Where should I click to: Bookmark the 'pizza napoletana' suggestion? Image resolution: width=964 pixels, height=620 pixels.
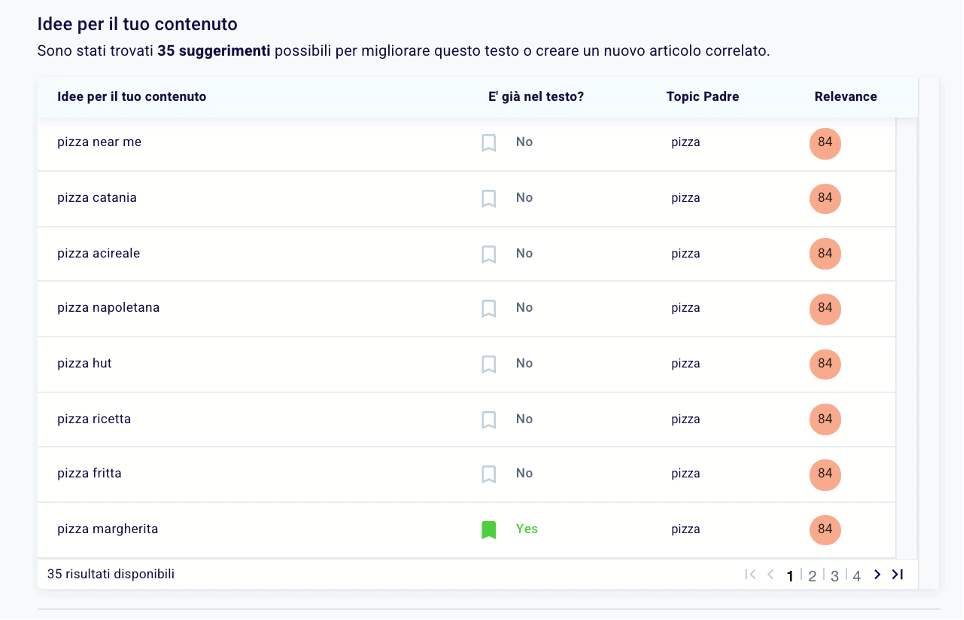(x=489, y=308)
